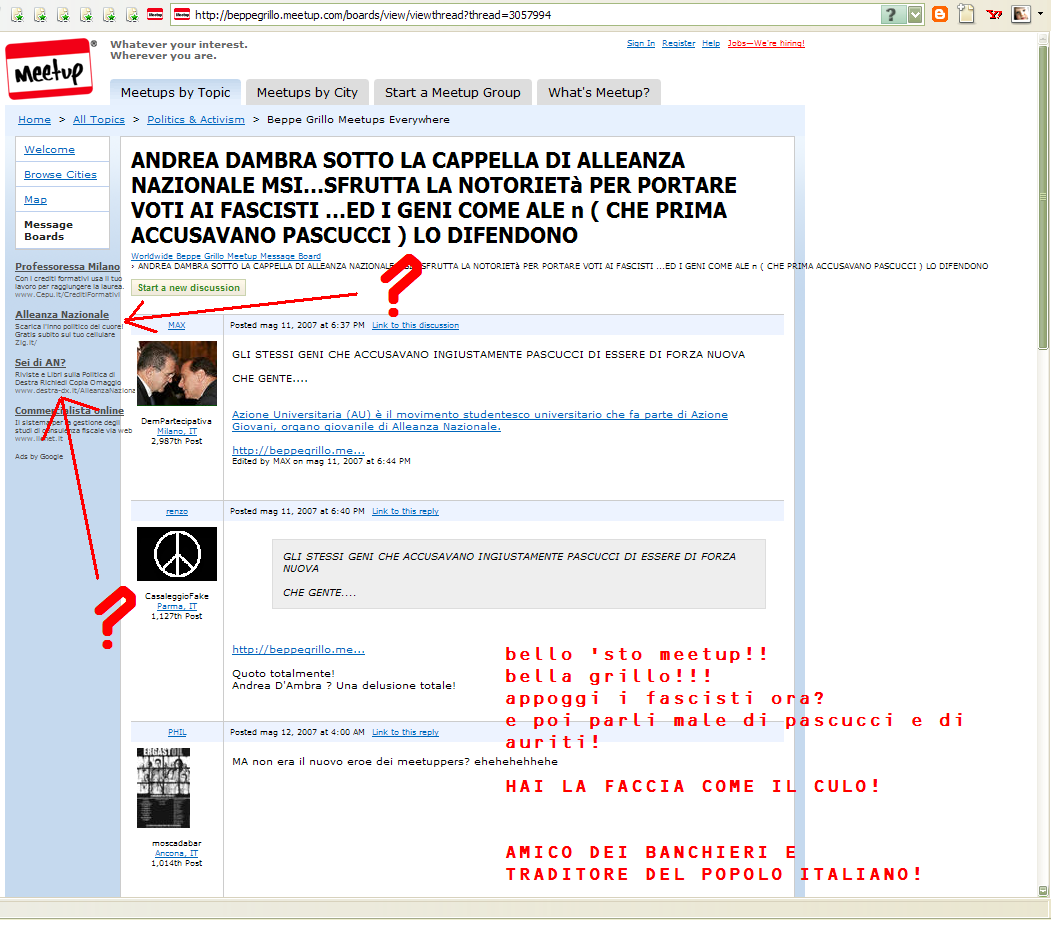
Task: Click the Start a new discussion button
Action: (189, 288)
